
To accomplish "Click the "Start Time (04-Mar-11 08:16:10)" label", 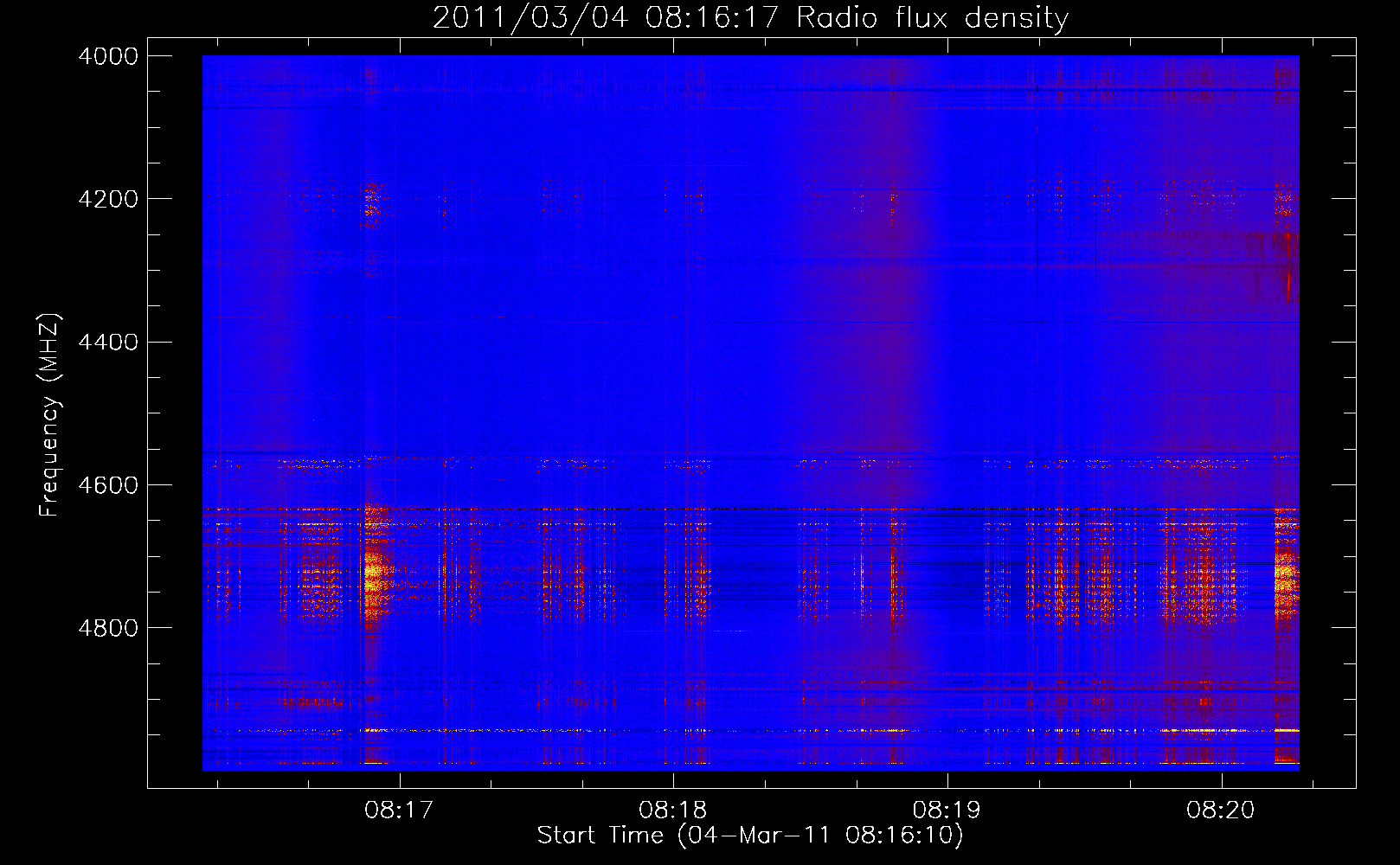I will [x=750, y=836].
